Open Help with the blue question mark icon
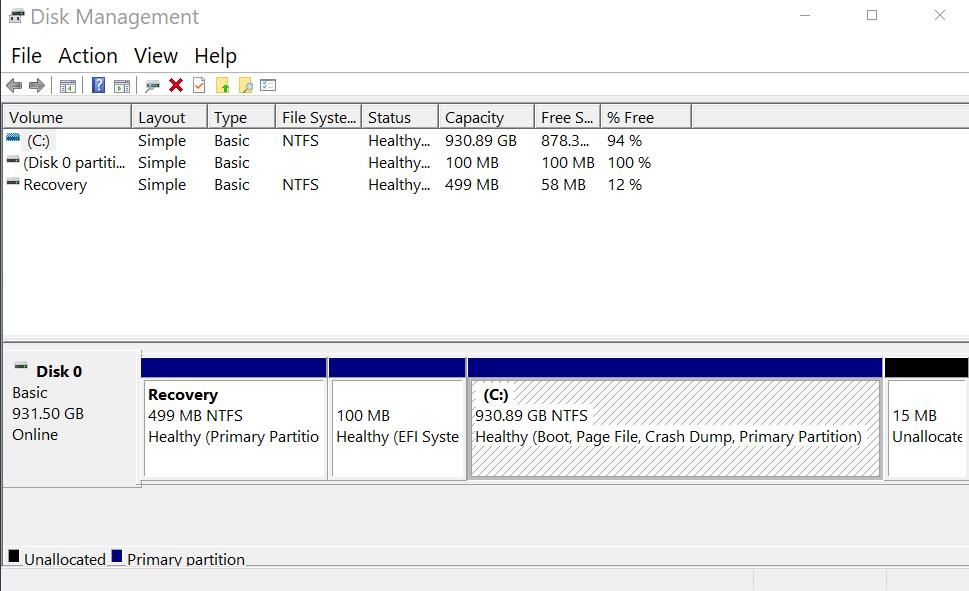This screenshot has width=969, height=591. coord(98,85)
